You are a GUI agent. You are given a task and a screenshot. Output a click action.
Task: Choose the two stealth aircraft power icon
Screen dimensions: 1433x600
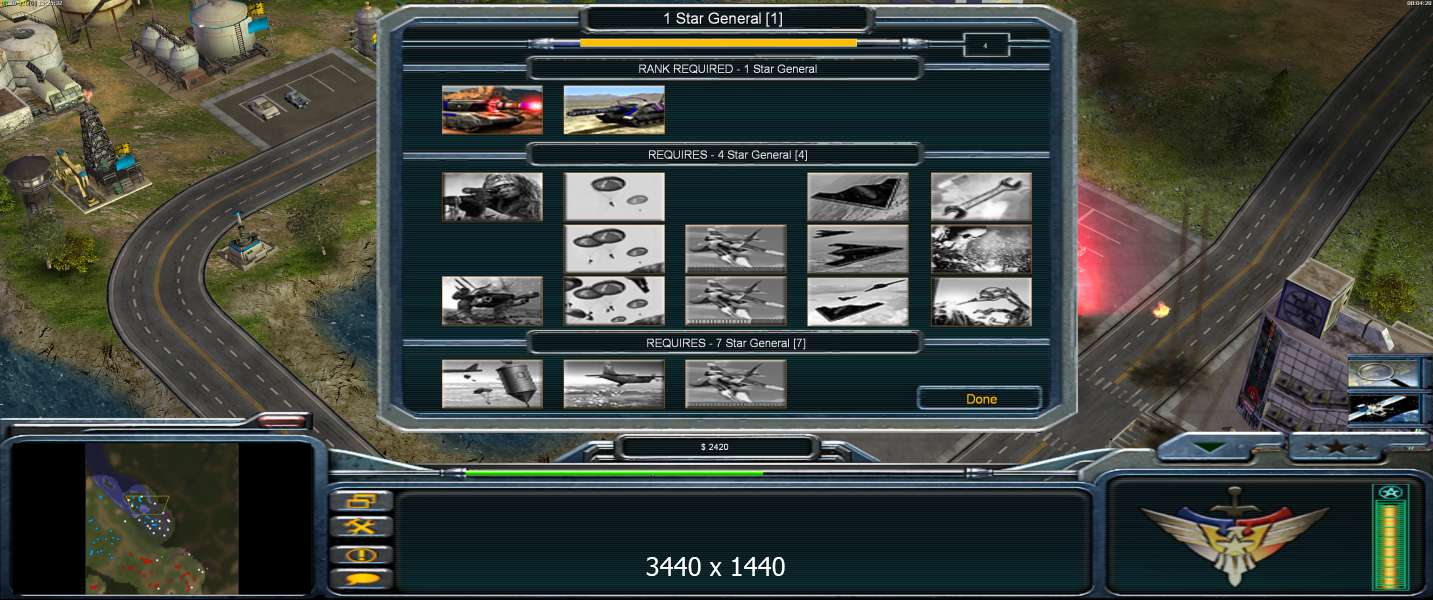click(x=858, y=249)
